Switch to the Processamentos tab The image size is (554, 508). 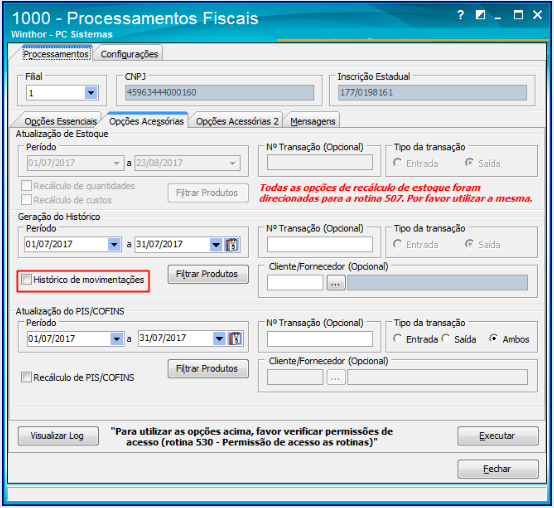[56, 54]
